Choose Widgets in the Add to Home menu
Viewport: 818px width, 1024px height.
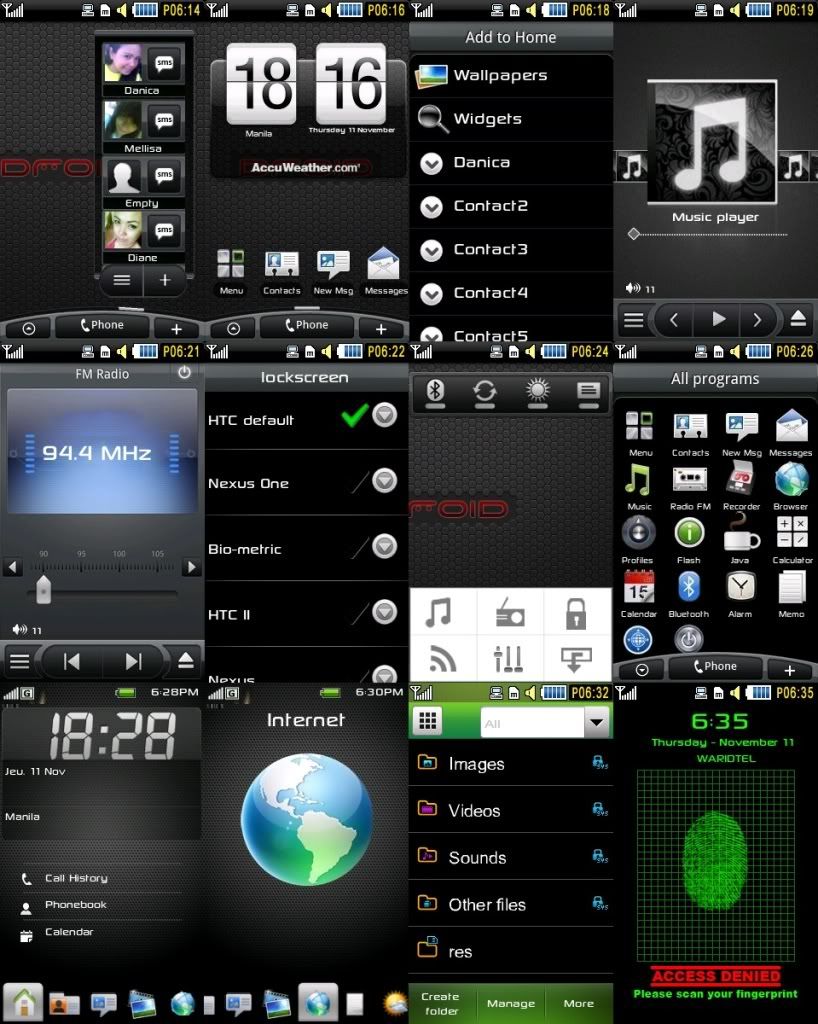[511, 119]
